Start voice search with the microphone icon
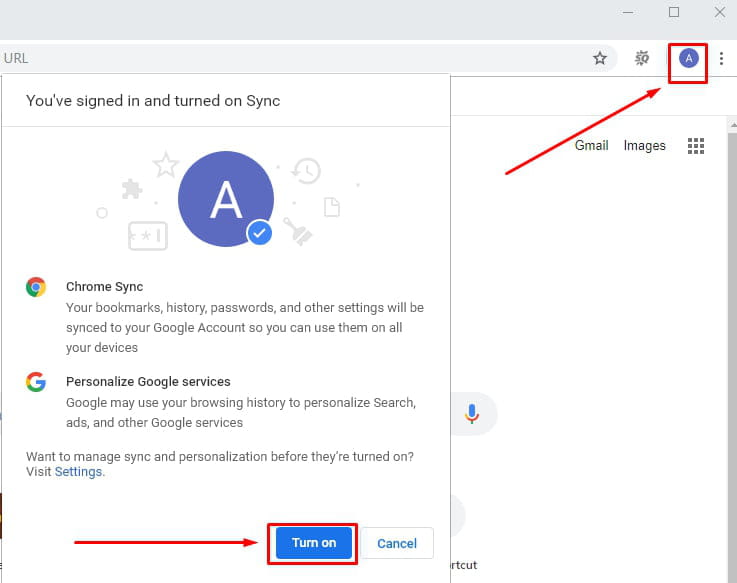This screenshot has height=583, width=737. (x=472, y=413)
